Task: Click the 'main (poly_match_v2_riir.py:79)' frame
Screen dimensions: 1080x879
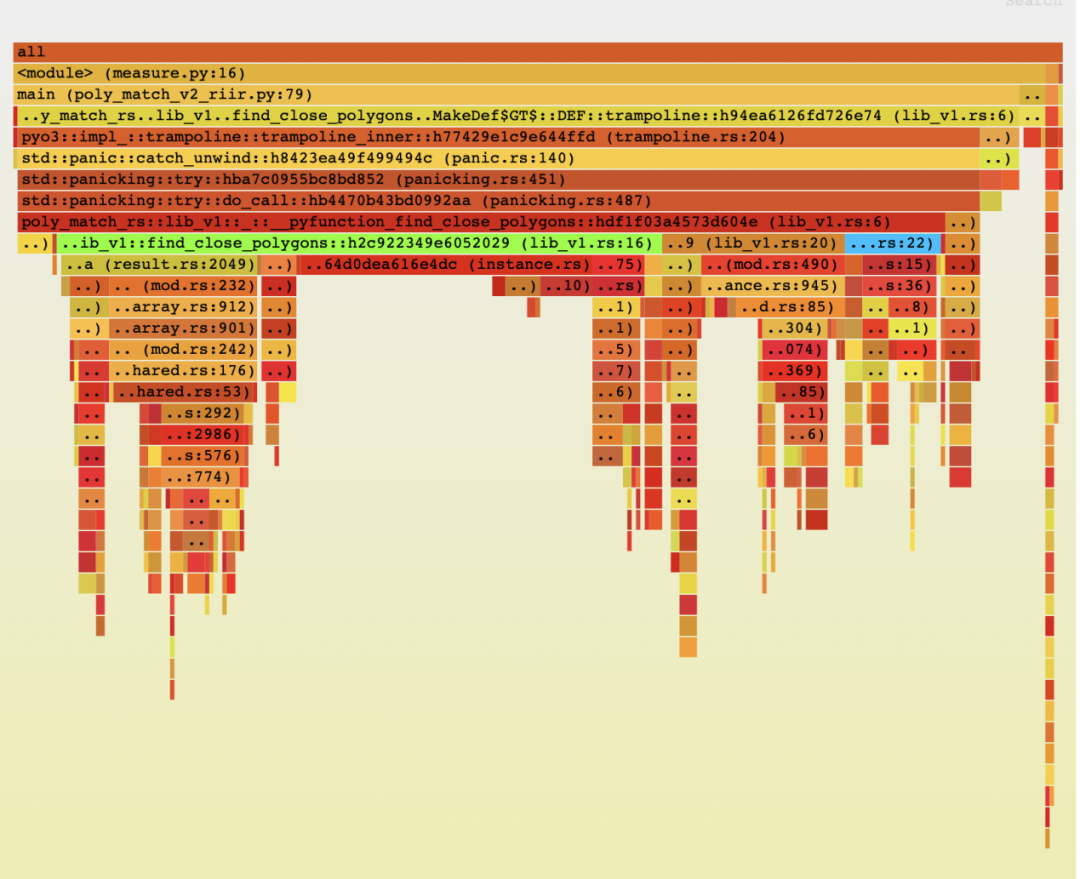Action: pyautogui.click(x=516, y=94)
